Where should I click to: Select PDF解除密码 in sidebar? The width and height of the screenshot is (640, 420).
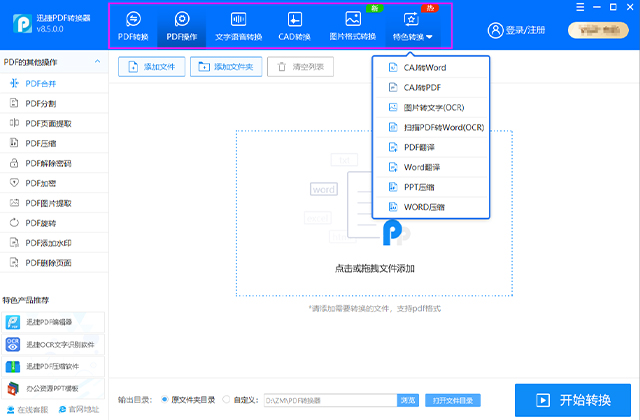pyautogui.click(x=54, y=163)
